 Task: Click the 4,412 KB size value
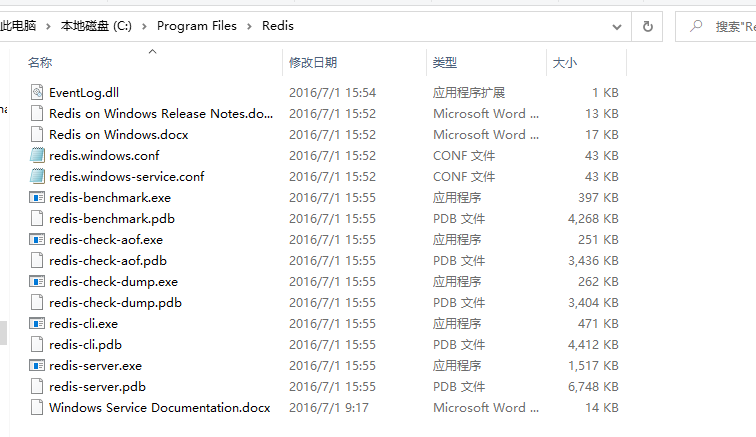[593, 344]
